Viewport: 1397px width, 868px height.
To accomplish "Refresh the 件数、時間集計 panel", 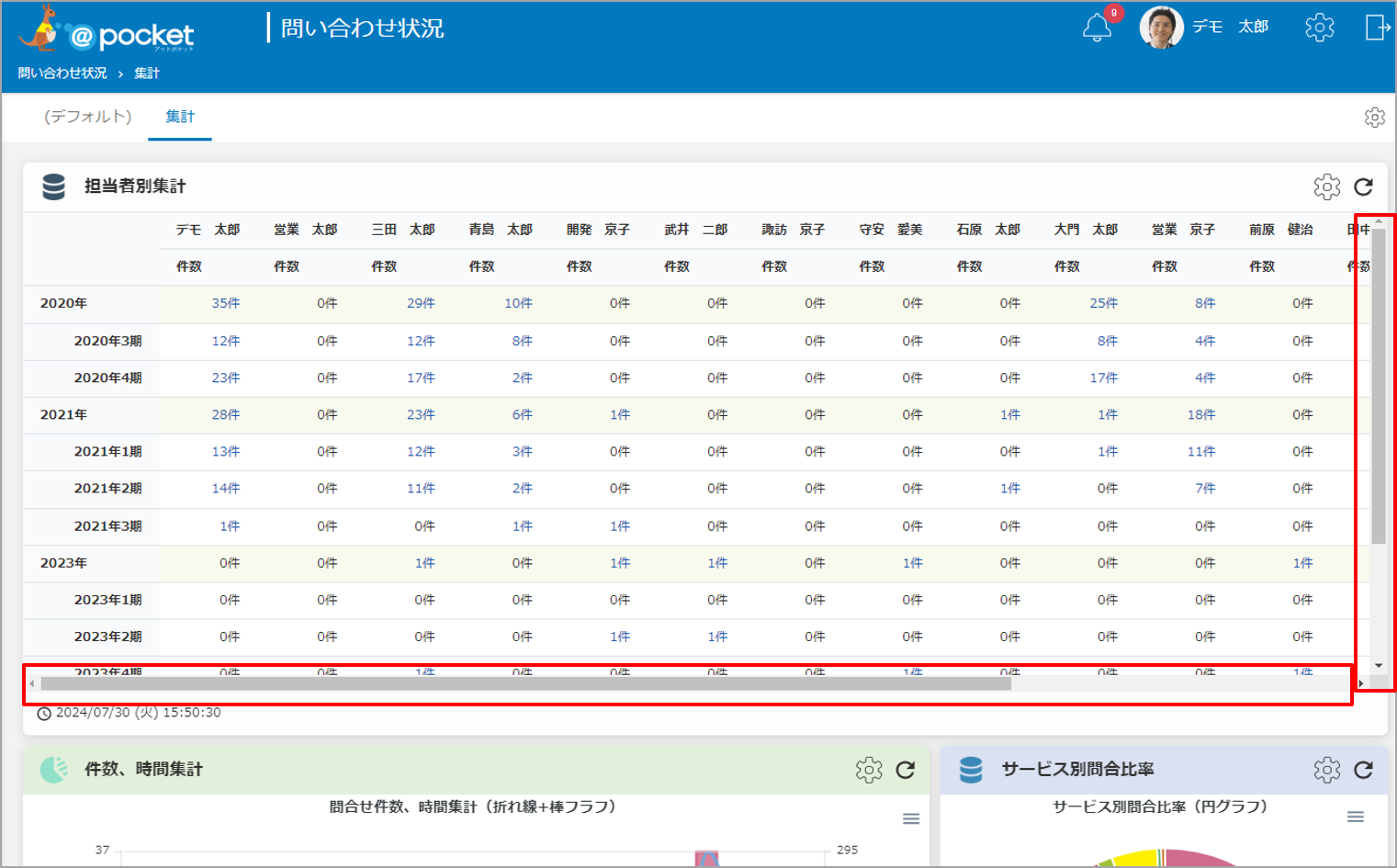I will click(x=906, y=770).
